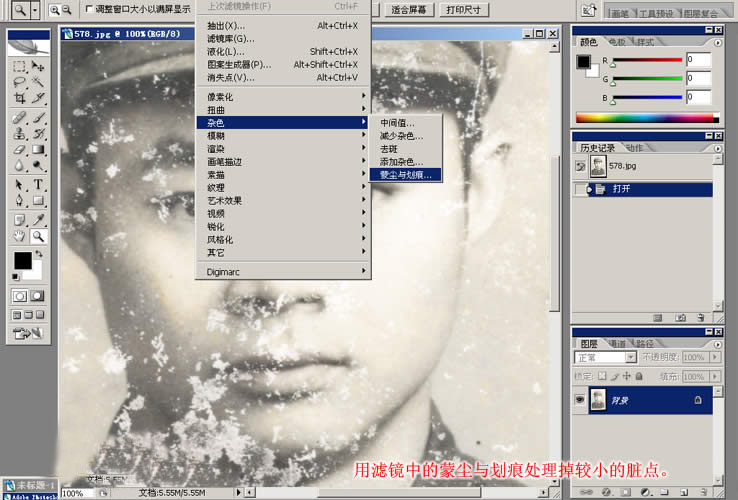The height and width of the screenshot is (500, 738).
Task: Click the zoom out magnifier icon
Action: 67,9
